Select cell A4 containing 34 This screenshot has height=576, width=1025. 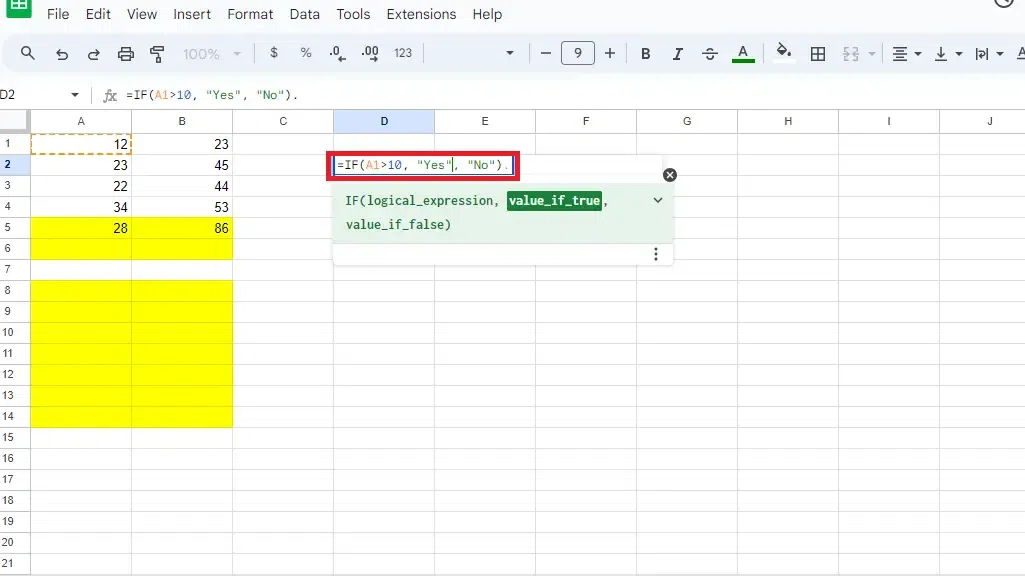pos(81,207)
